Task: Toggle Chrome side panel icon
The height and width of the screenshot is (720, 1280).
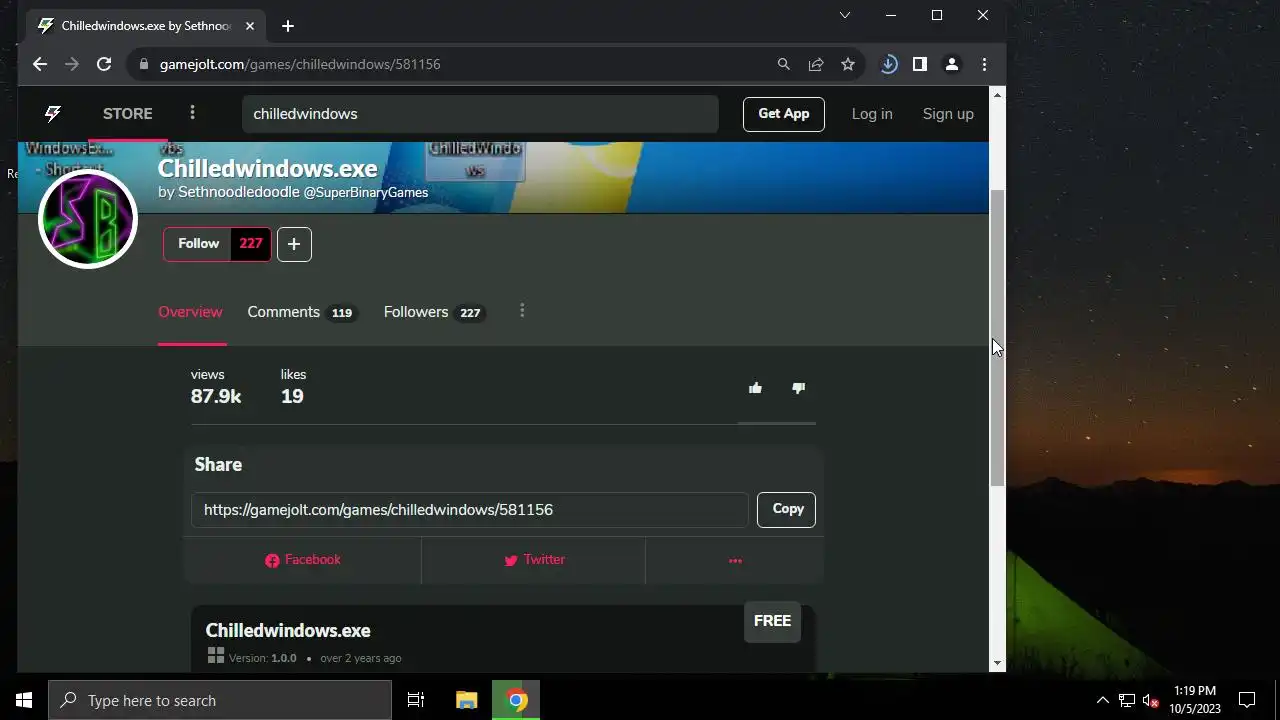Action: [x=920, y=64]
